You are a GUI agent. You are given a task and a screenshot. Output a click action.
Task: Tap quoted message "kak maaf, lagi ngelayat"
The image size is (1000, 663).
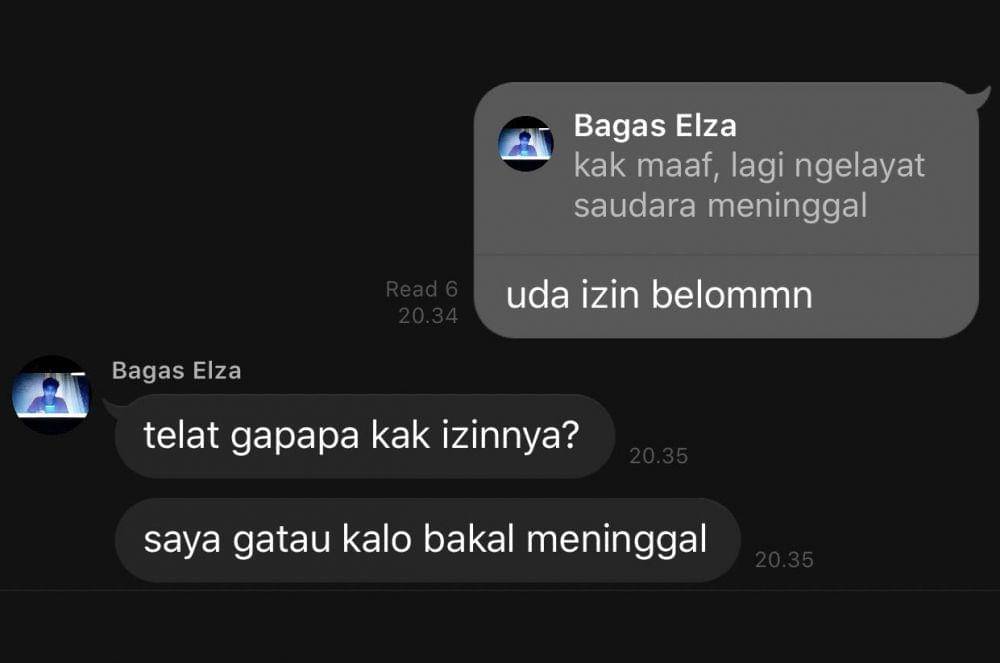[x=749, y=166]
